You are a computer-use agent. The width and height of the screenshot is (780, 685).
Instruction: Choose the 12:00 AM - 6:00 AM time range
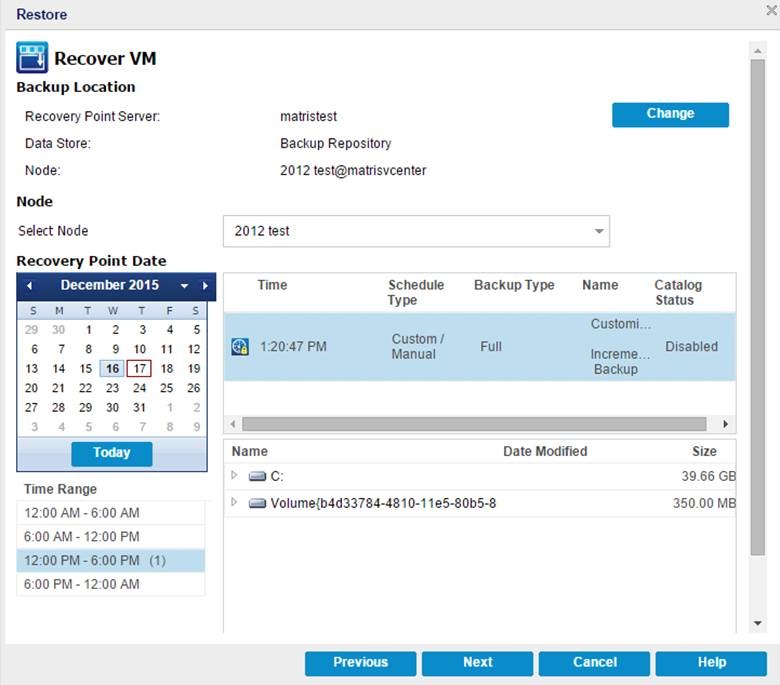tap(111, 513)
